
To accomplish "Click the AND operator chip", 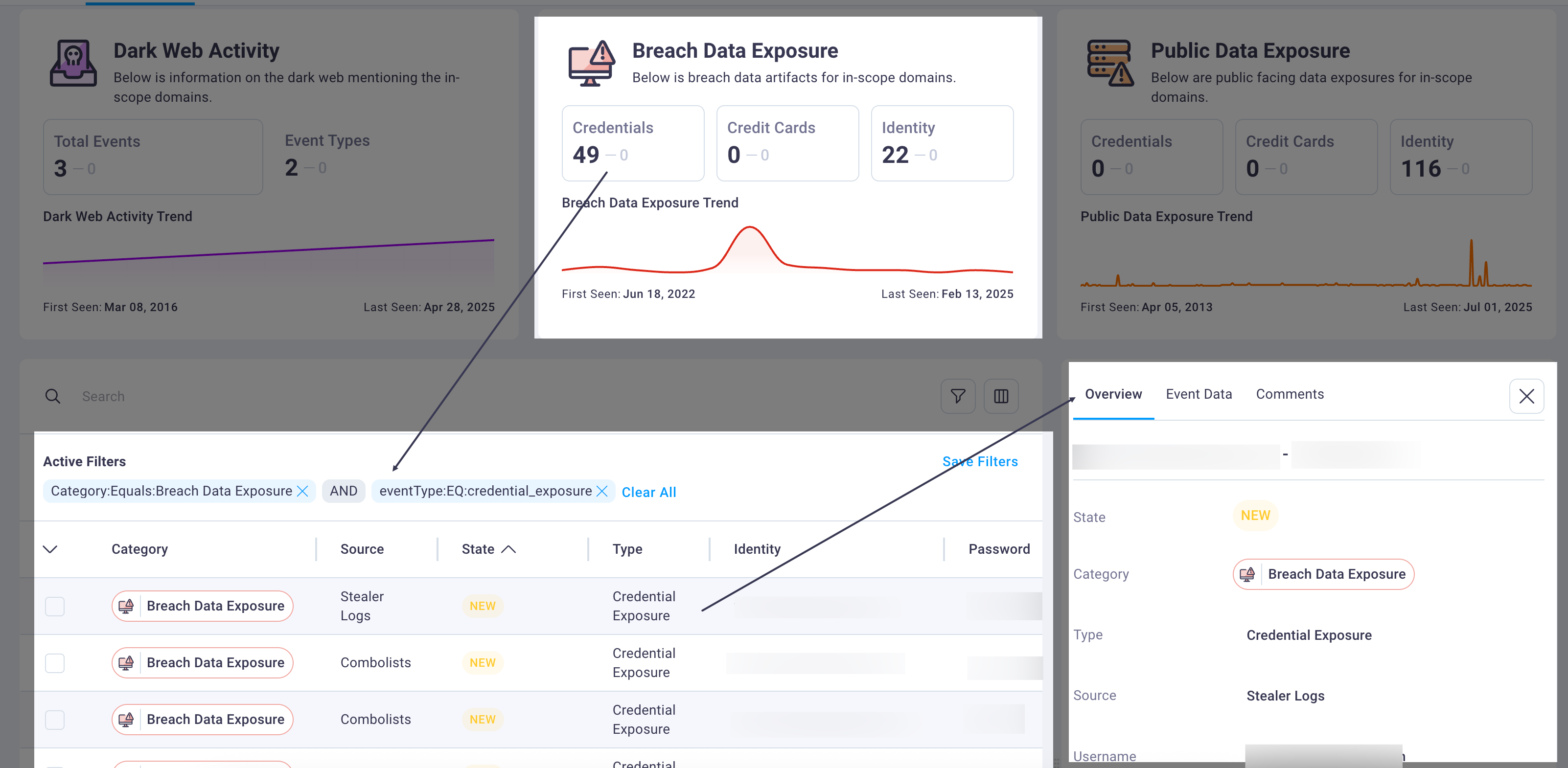I will click(343, 491).
